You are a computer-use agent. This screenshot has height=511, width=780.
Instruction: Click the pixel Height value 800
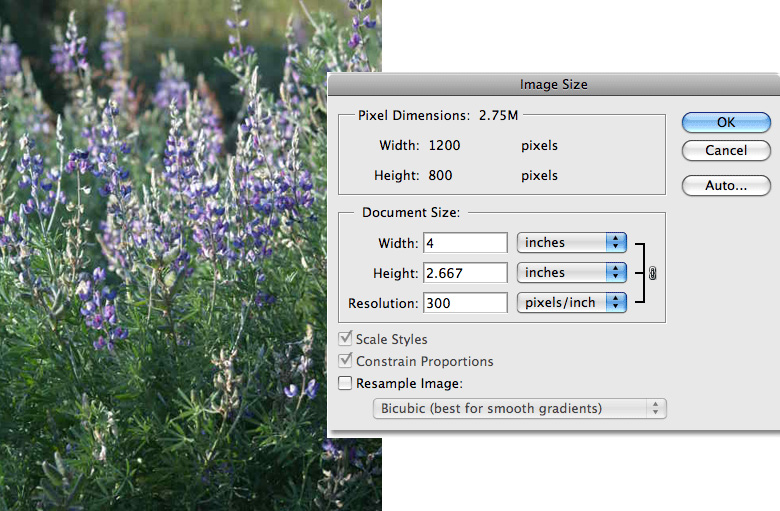click(440, 176)
